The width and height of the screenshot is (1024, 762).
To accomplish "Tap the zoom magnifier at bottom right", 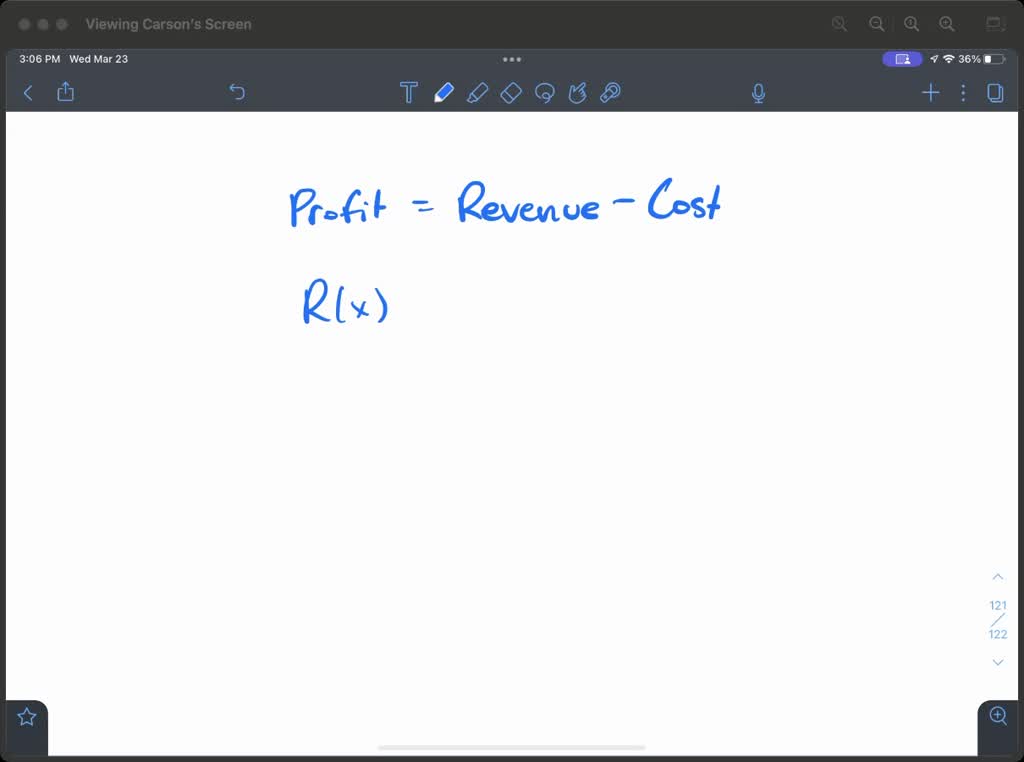I will (998, 716).
